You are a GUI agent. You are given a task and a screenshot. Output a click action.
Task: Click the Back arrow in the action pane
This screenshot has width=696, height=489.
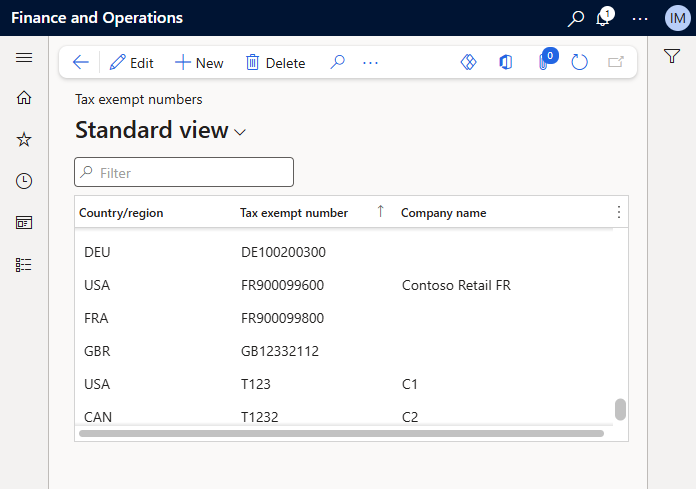point(81,62)
